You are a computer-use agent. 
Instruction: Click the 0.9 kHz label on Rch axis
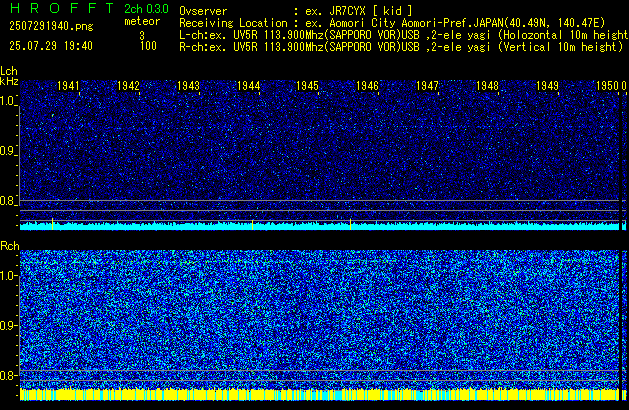tap(8, 325)
